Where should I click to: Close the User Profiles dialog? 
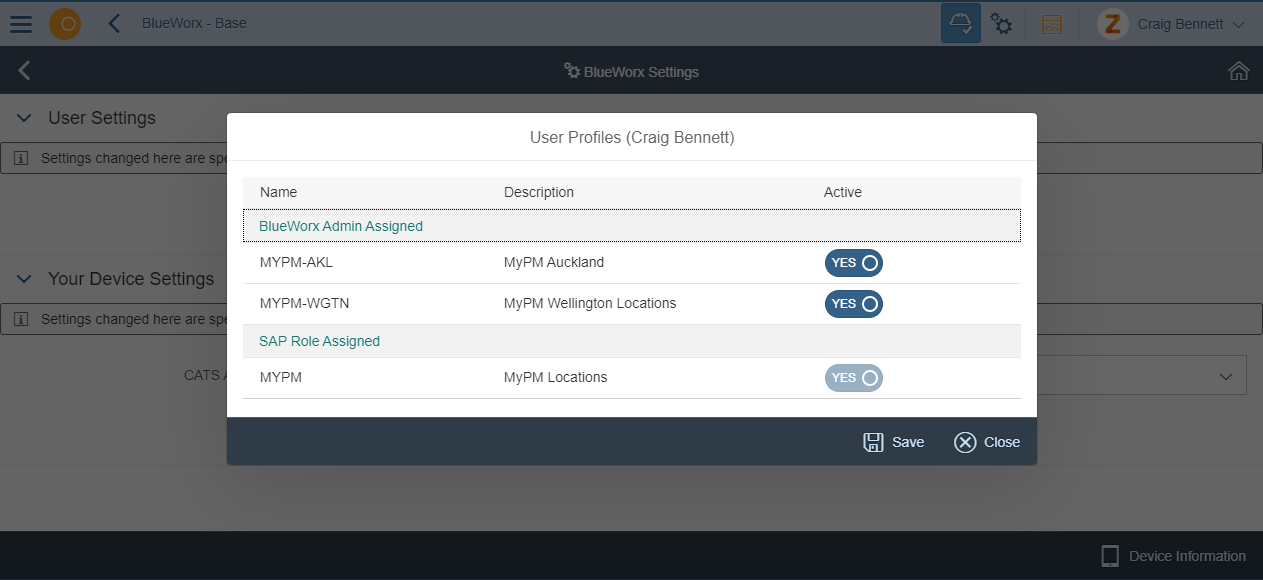[x=987, y=442]
